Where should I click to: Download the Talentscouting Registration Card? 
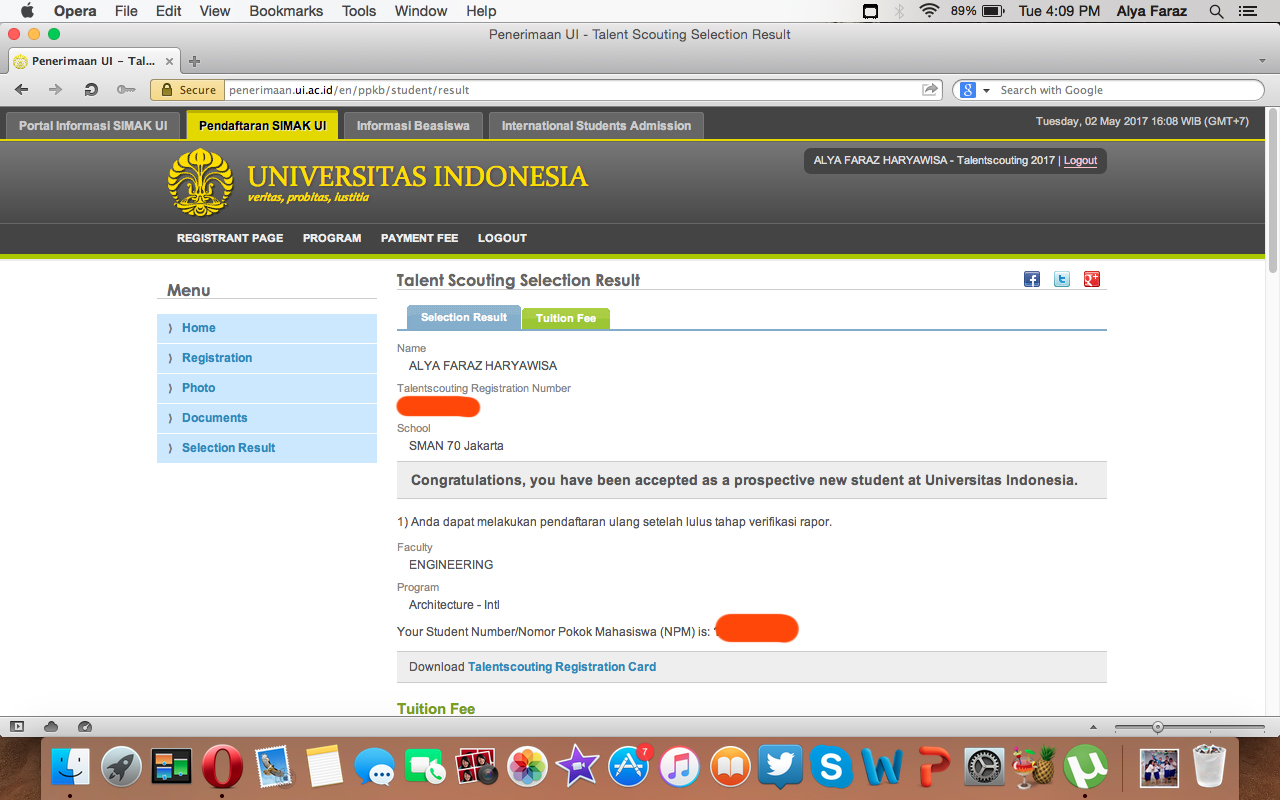tap(561, 666)
